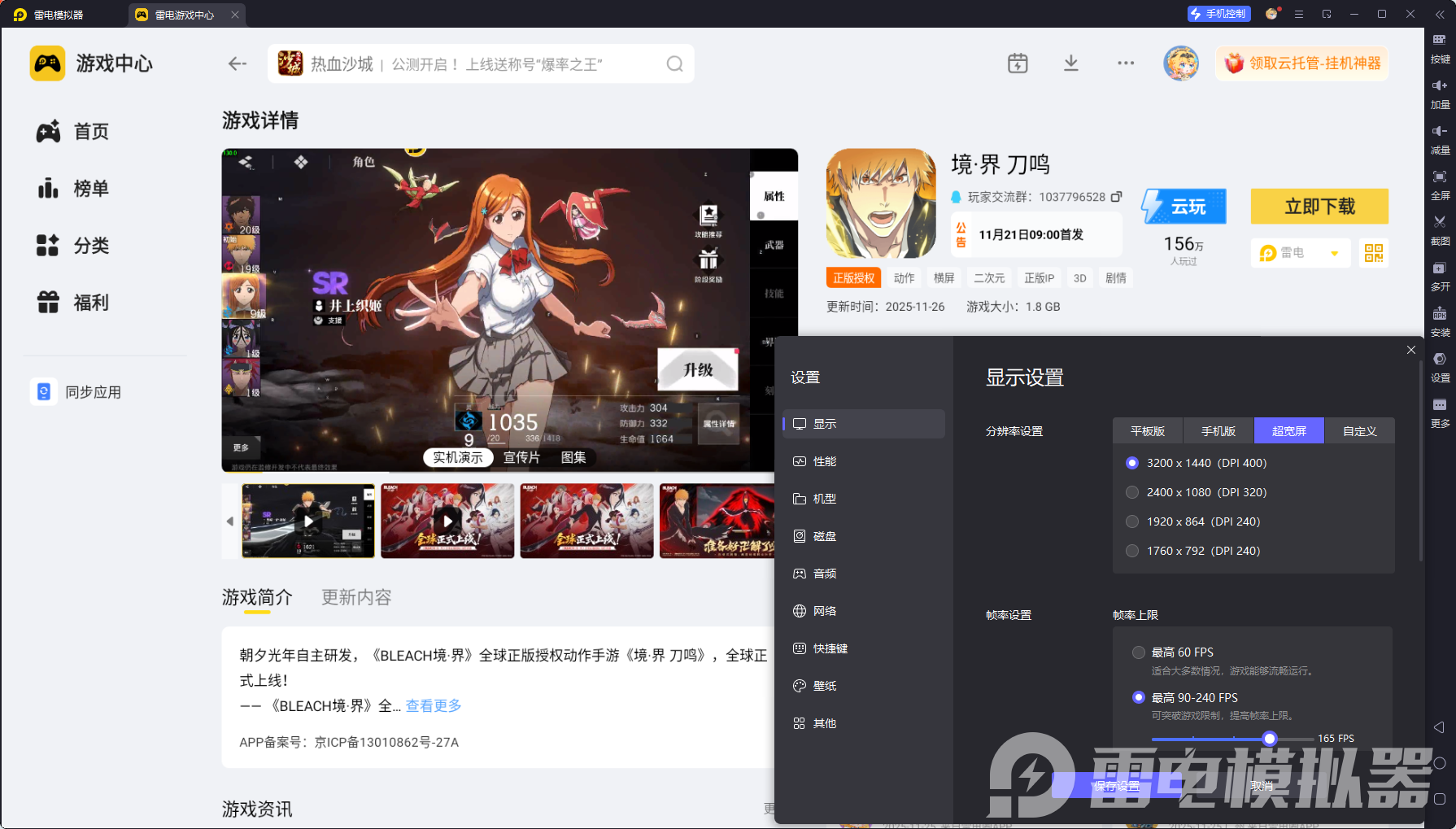Screen dimensions: 1456x829
Task: Click the Android home circle button
Action: [x=1439, y=763]
